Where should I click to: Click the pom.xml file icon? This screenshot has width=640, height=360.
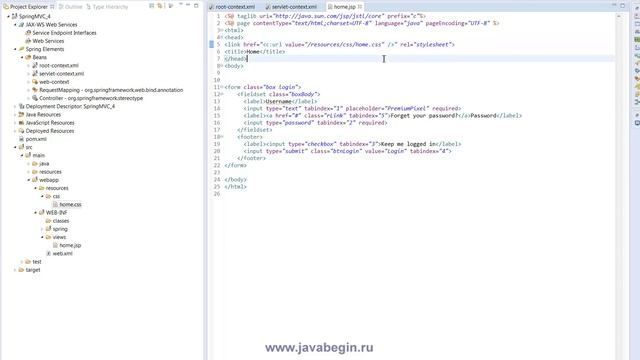(x=22, y=139)
